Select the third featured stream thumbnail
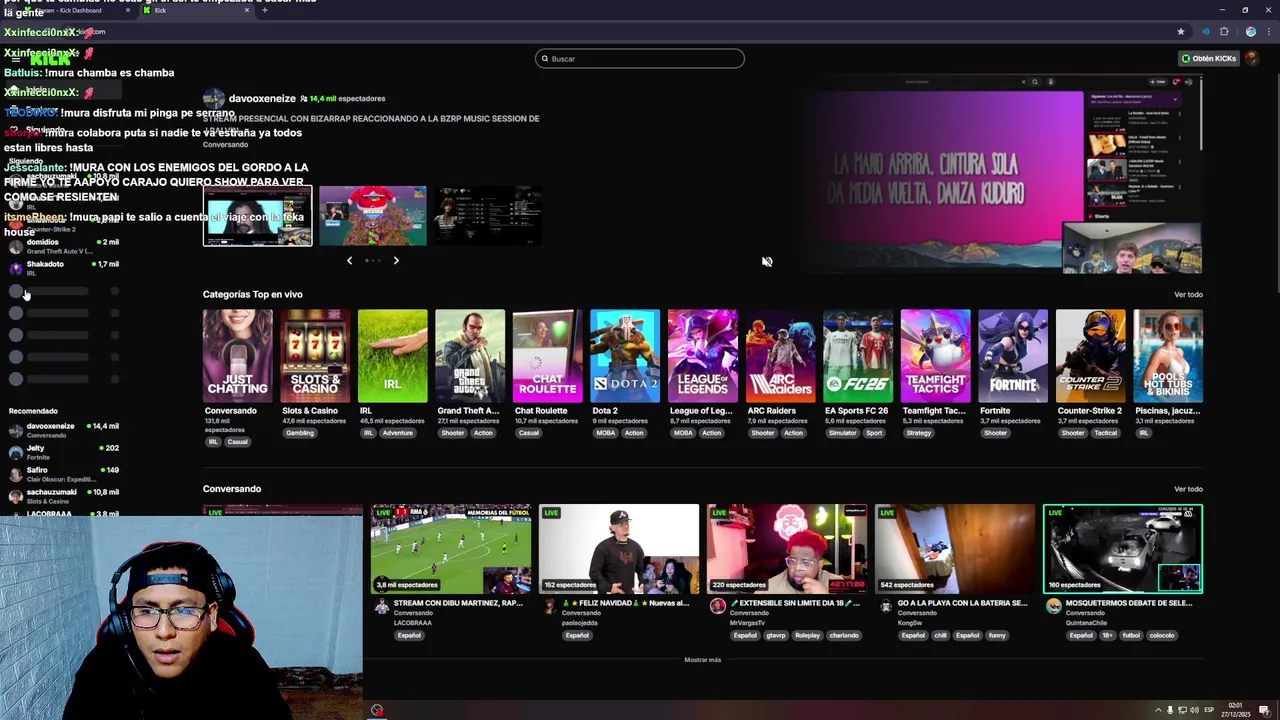 pyautogui.click(x=488, y=215)
